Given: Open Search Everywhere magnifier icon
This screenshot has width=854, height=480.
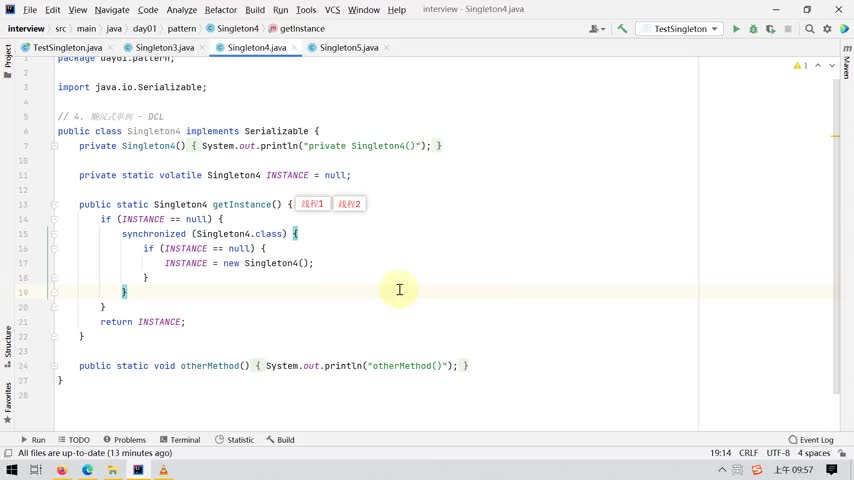Looking at the screenshot, I should tap(810, 29).
